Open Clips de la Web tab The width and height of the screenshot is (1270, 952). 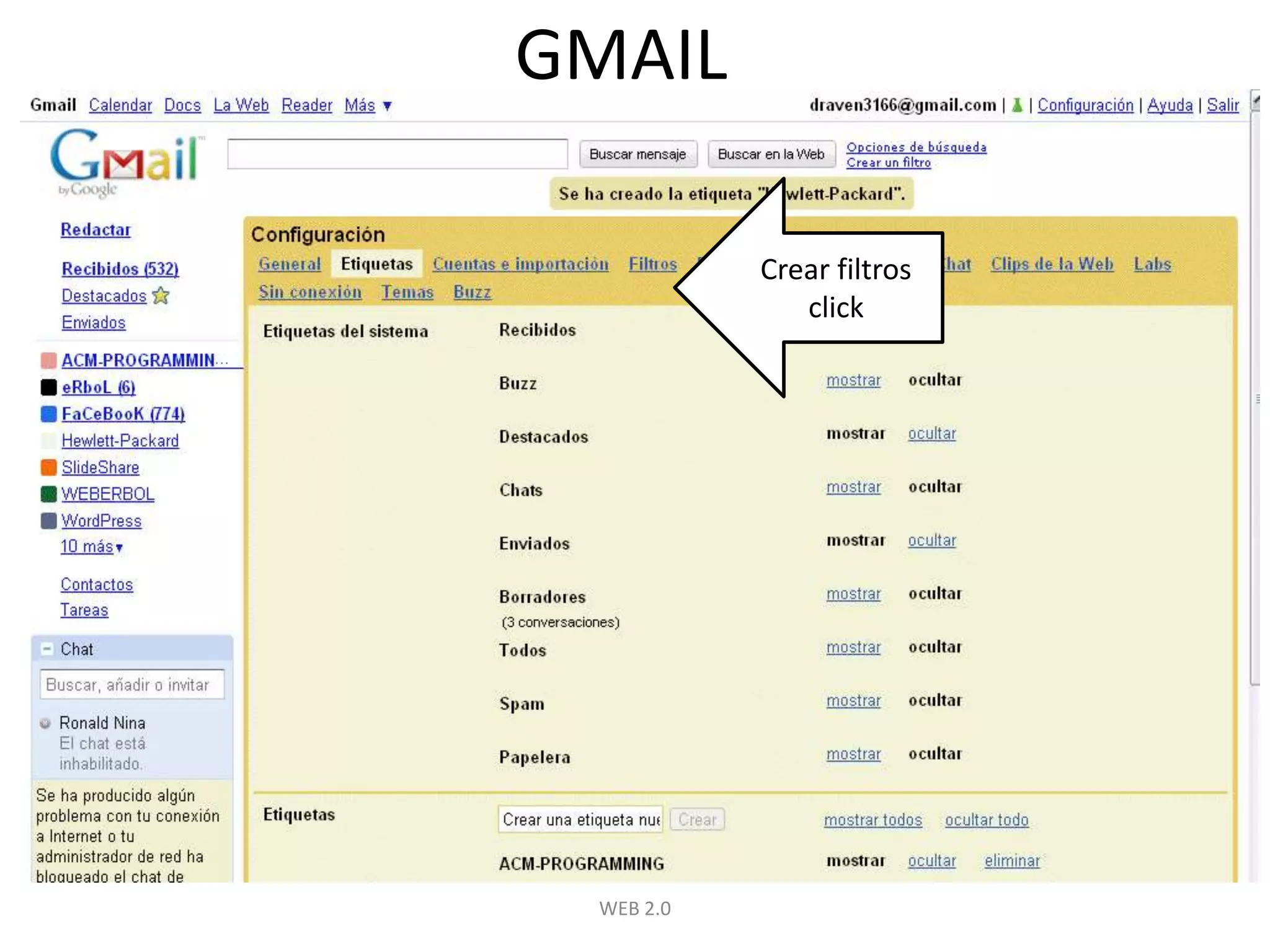click(1052, 264)
